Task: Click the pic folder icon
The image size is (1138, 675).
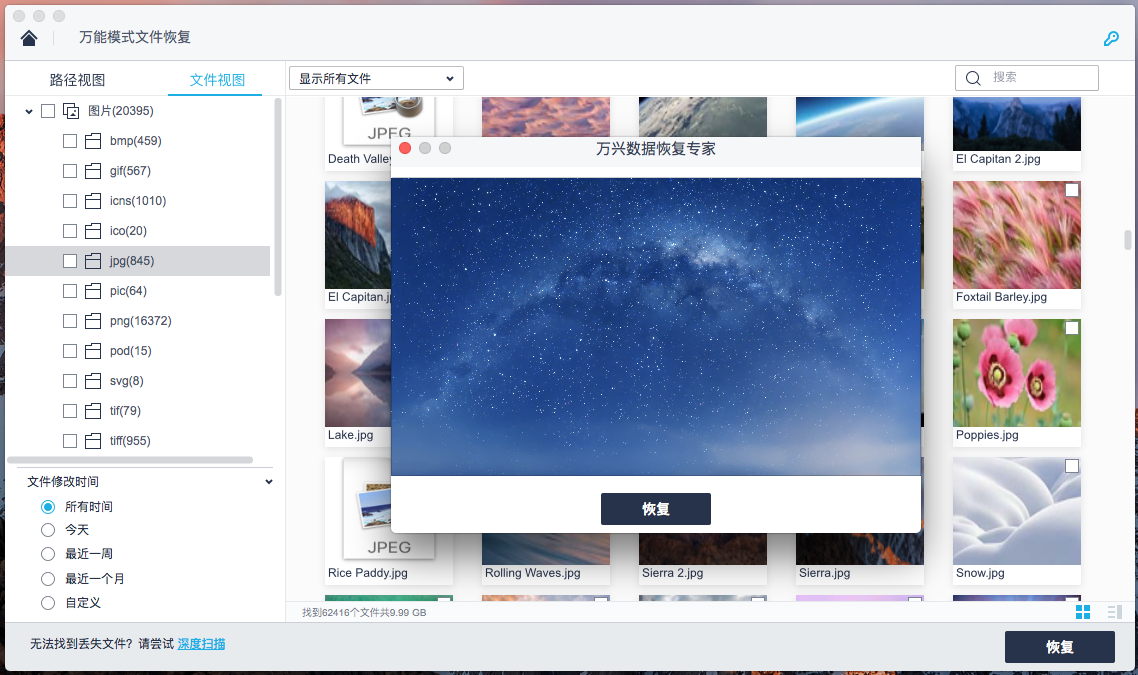Action: 93,291
